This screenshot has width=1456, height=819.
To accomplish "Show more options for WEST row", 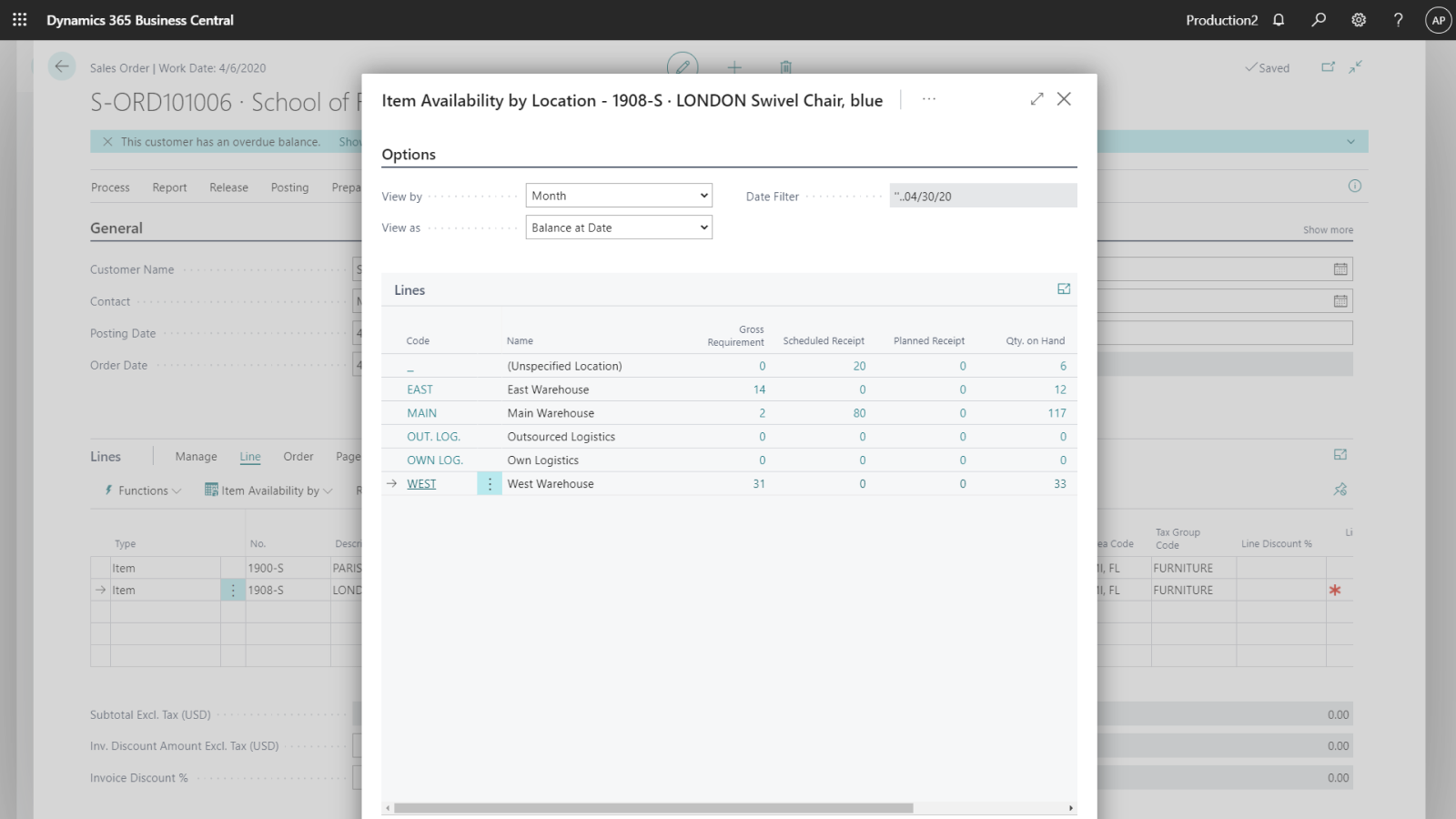I will pos(490,484).
